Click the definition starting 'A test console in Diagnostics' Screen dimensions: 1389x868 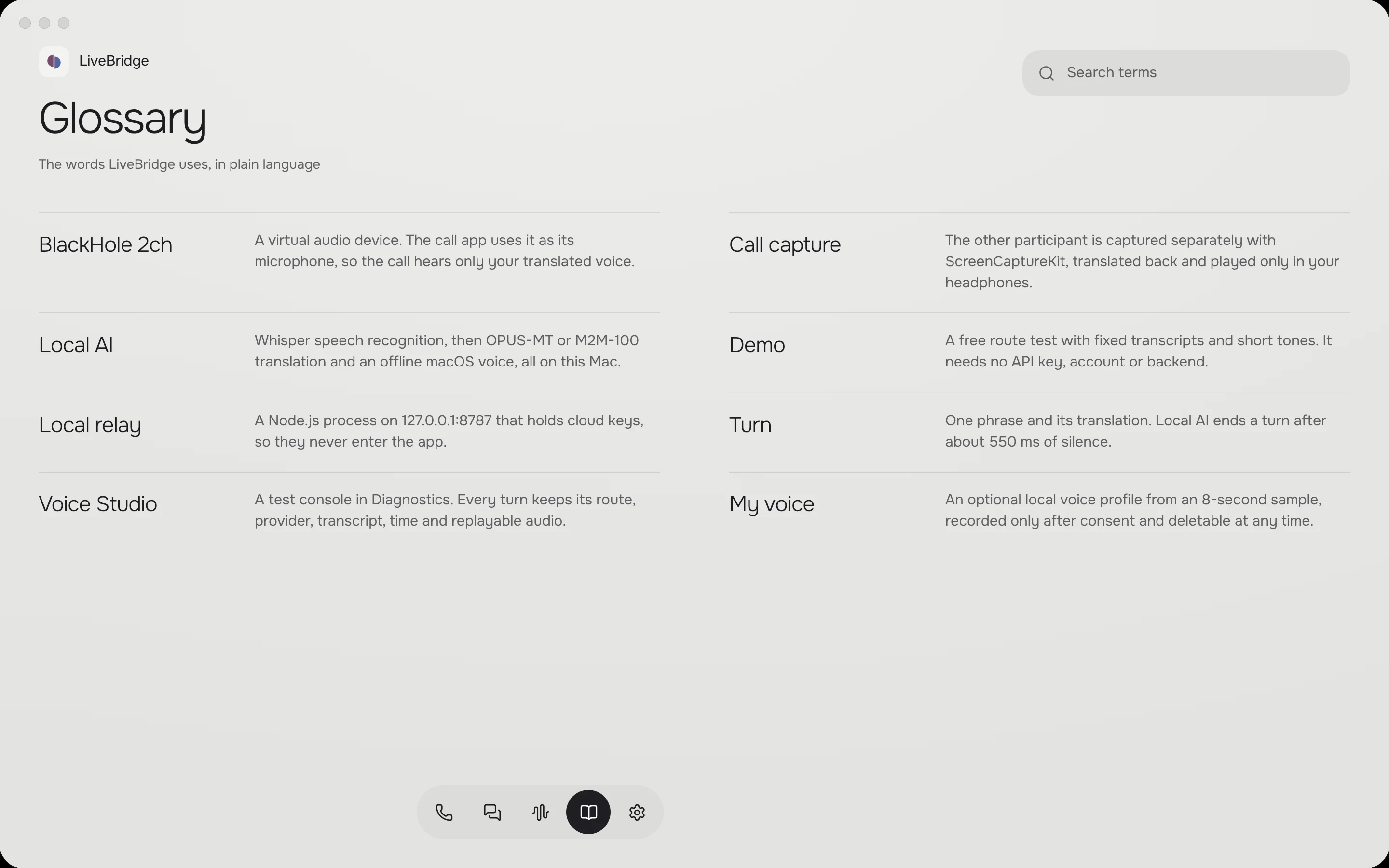[x=445, y=510]
